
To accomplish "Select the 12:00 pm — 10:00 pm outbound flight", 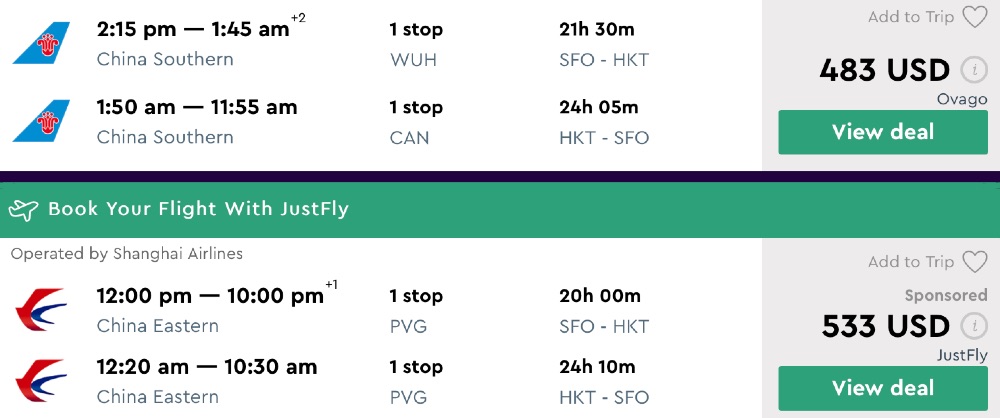I will pos(210,296).
